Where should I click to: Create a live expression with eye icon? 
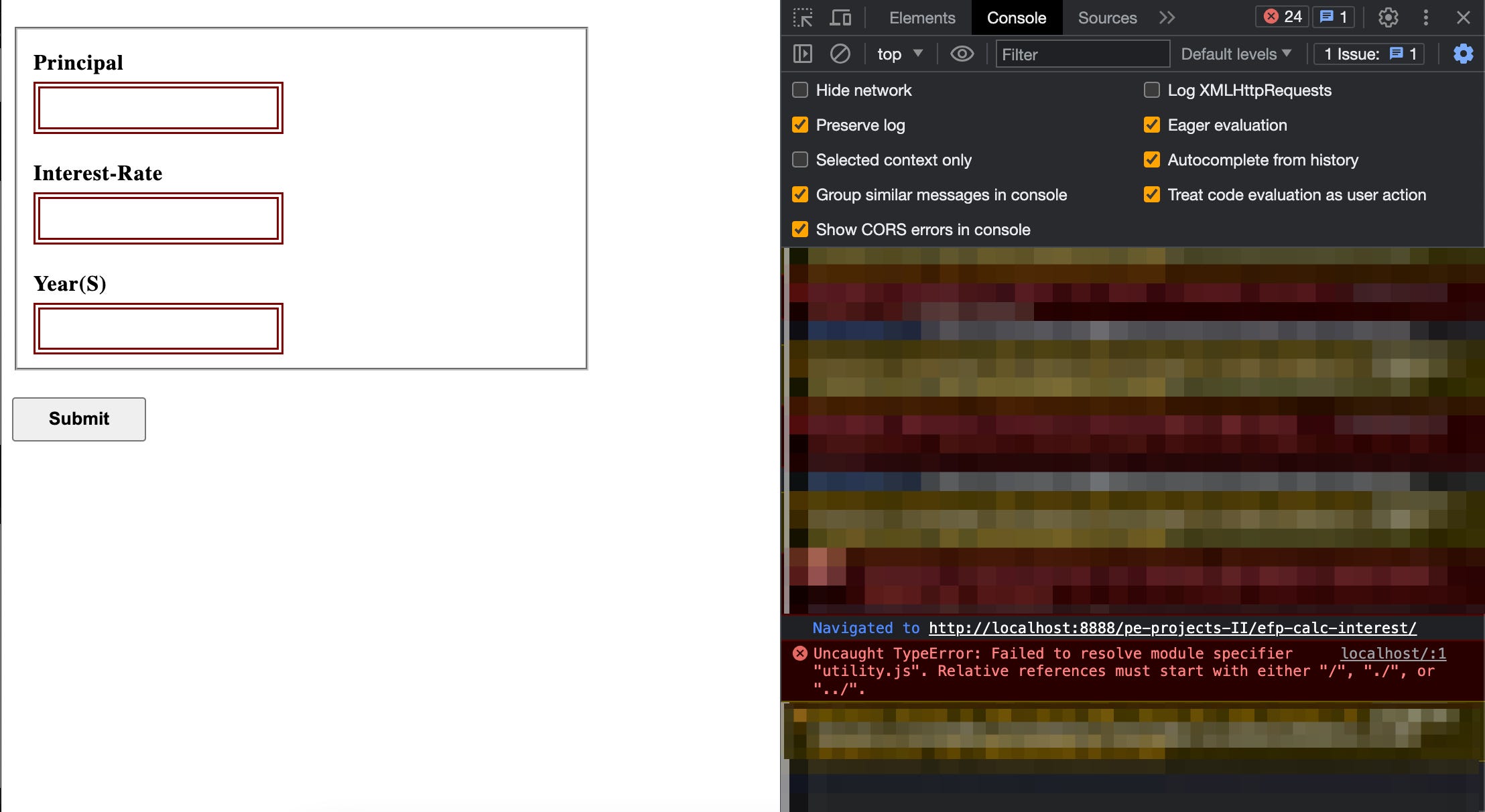[962, 54]
